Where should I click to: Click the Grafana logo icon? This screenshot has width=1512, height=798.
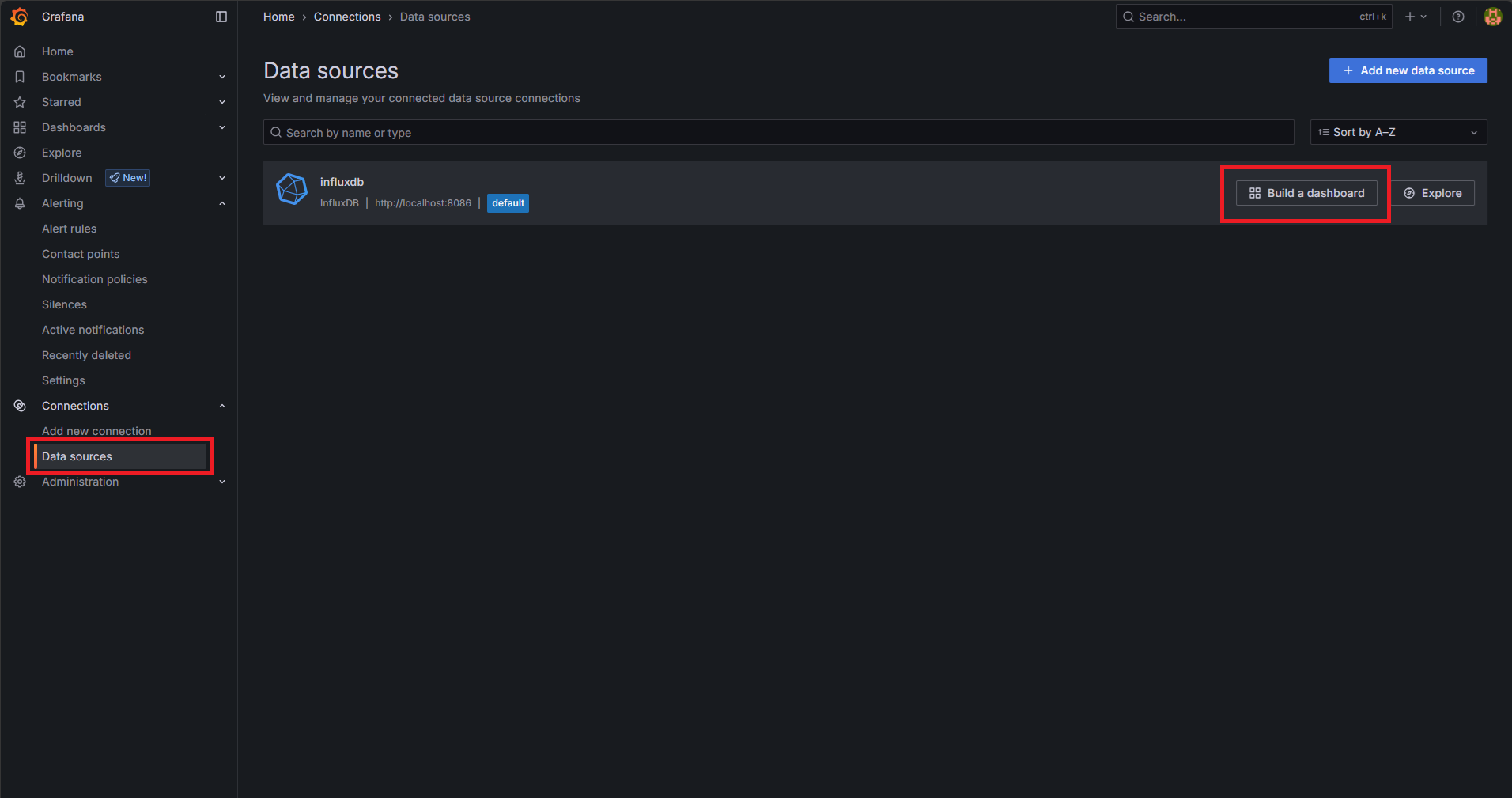20,17
